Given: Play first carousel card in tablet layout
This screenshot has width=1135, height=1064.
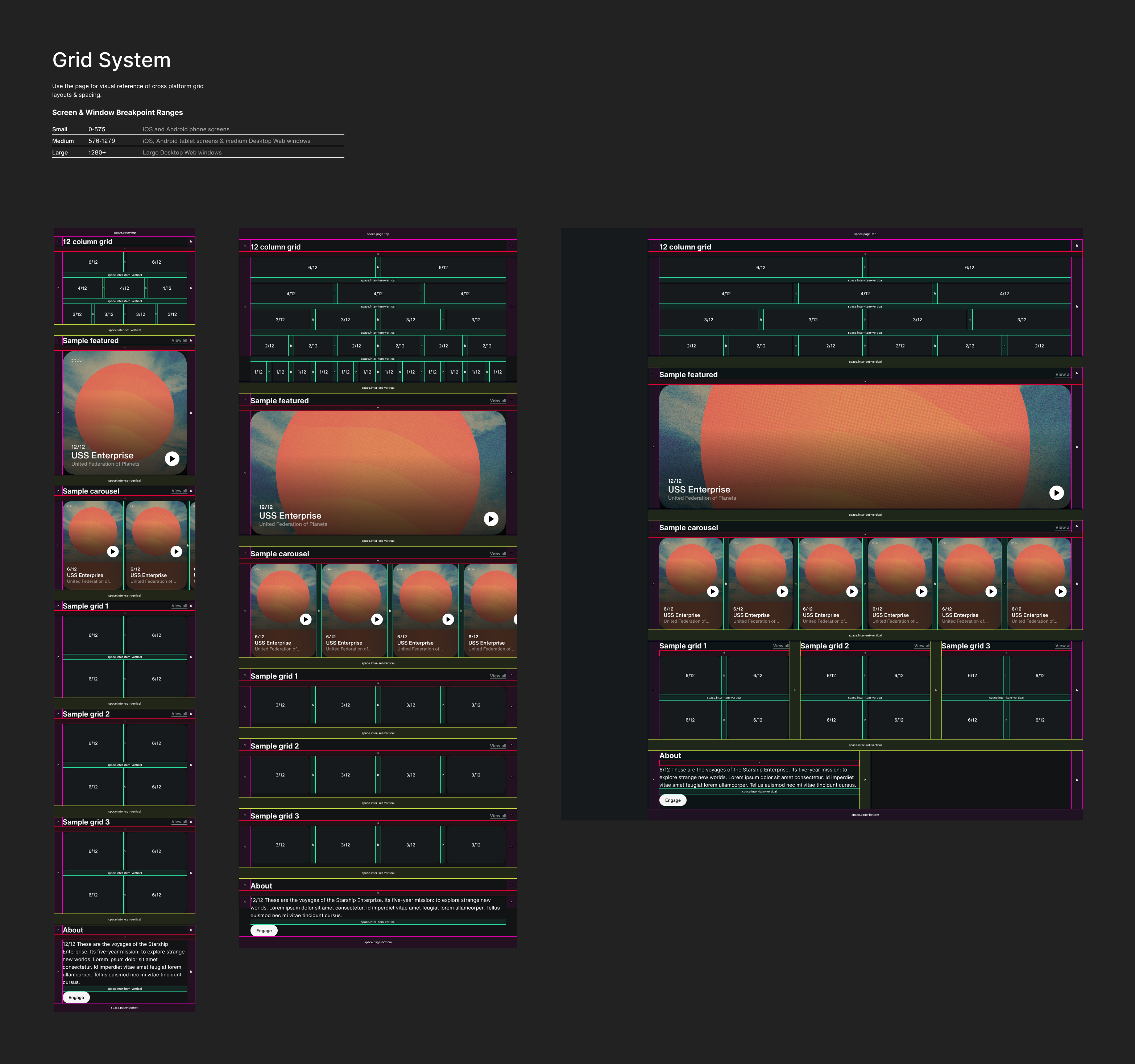Looking at the screenshot, I should (306, 619).
